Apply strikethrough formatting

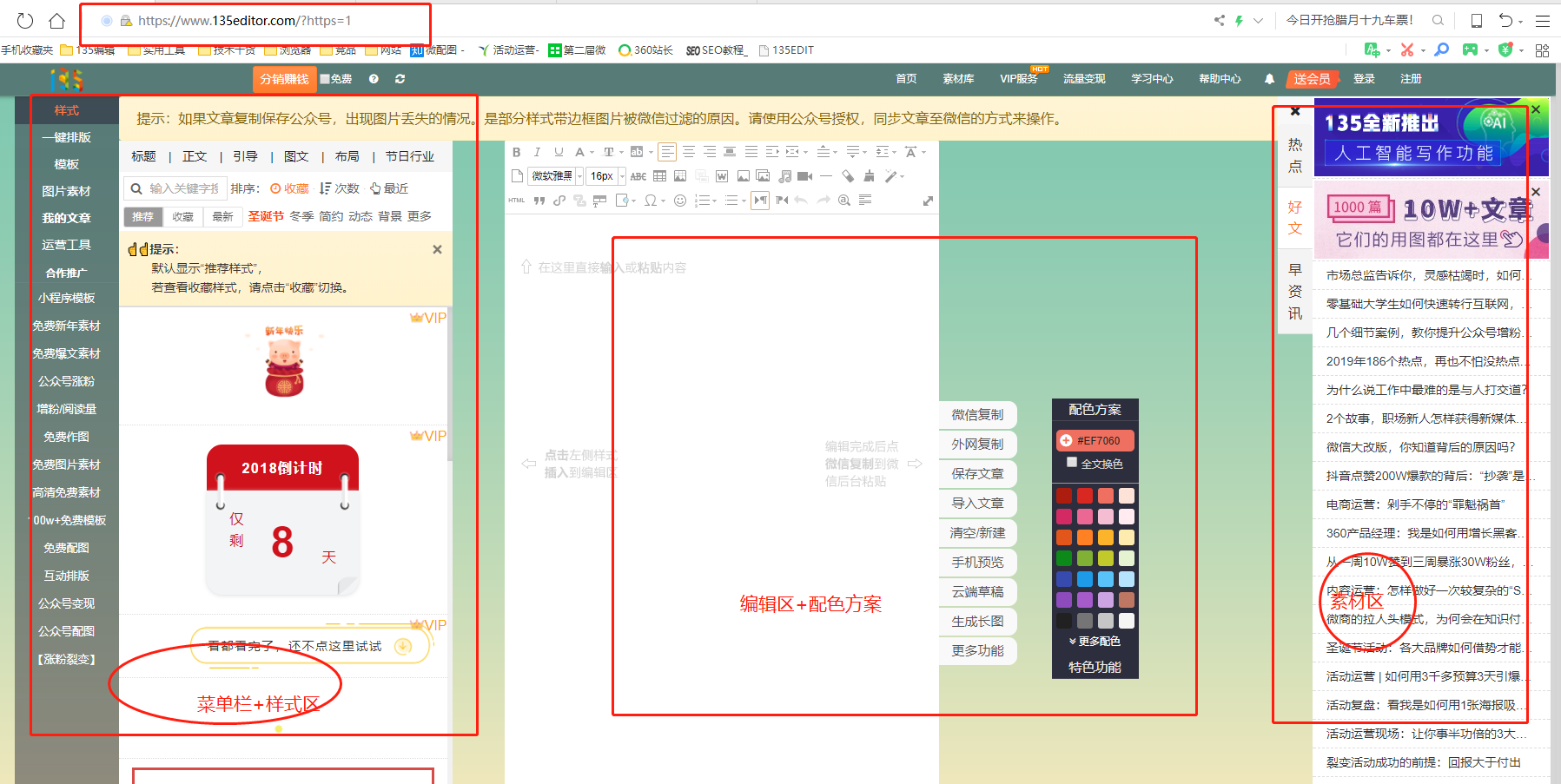pyautogui.click(x=638, y=177)
